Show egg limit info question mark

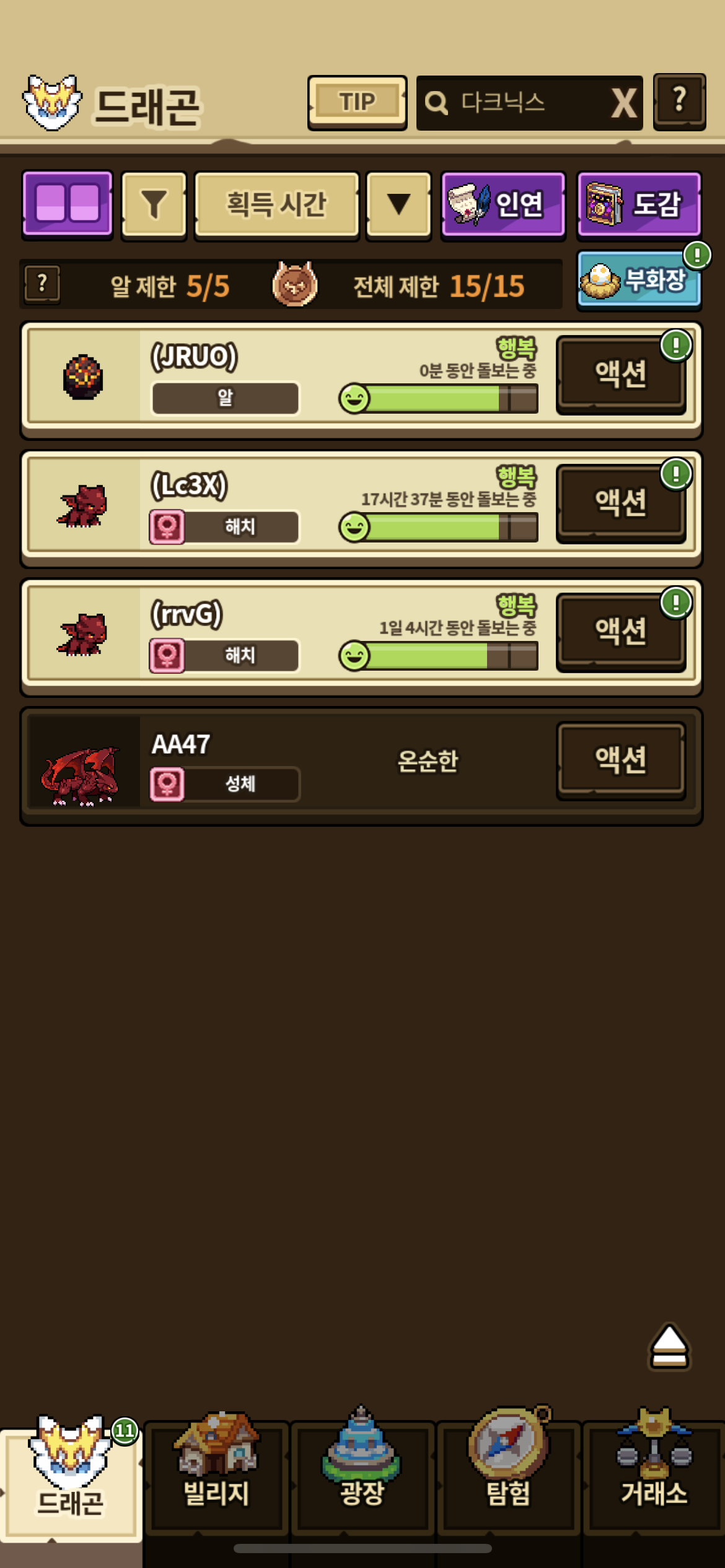[42, 284]
